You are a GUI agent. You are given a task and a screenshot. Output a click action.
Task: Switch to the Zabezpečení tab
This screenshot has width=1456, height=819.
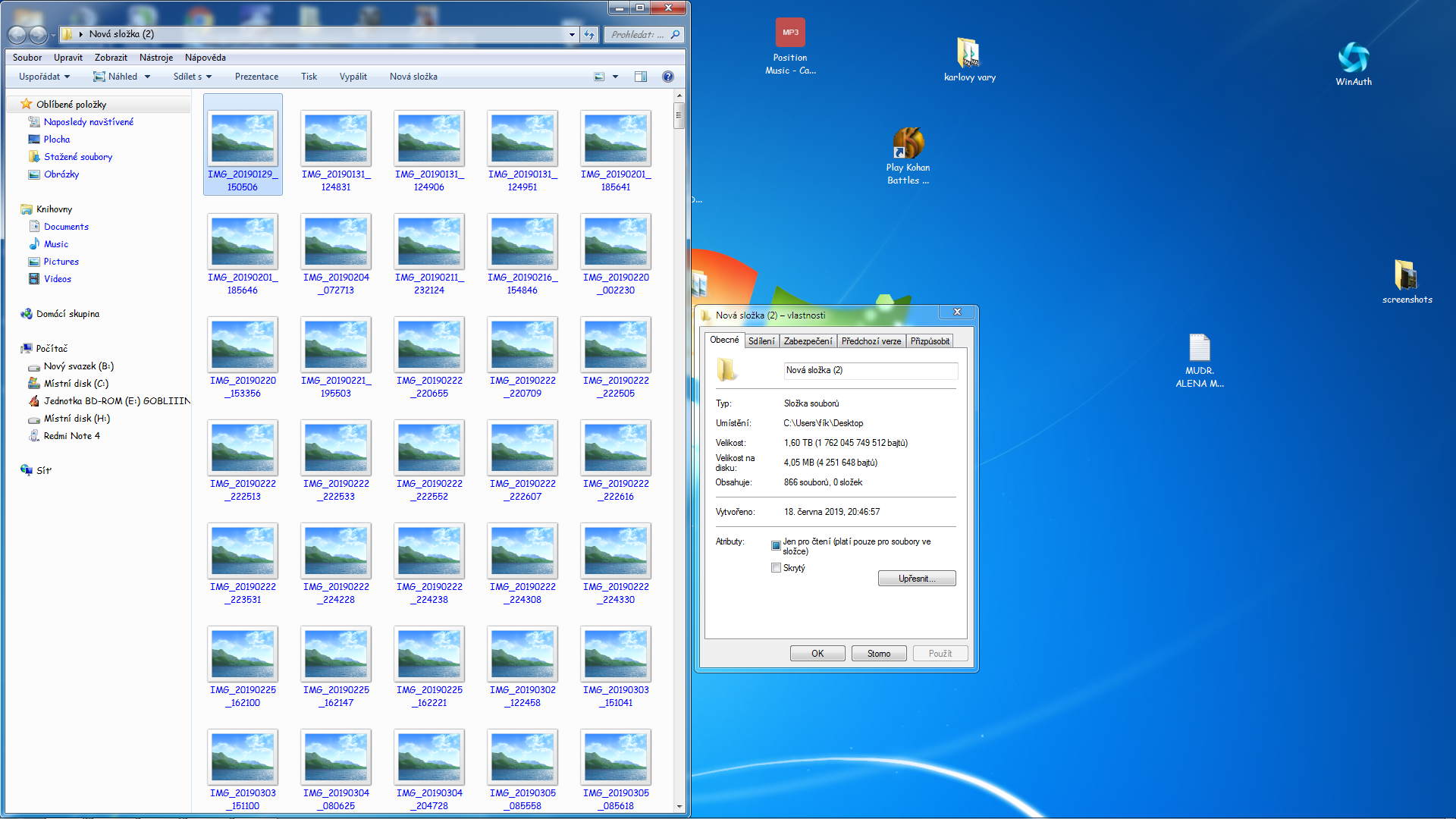pyautogui.click(x=808, y=341)
